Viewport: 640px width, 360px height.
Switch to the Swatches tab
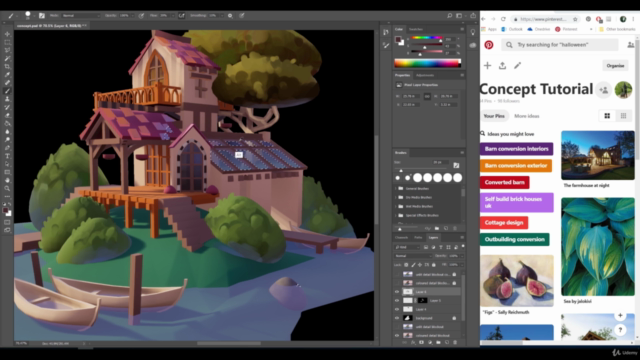coord(416,29)
